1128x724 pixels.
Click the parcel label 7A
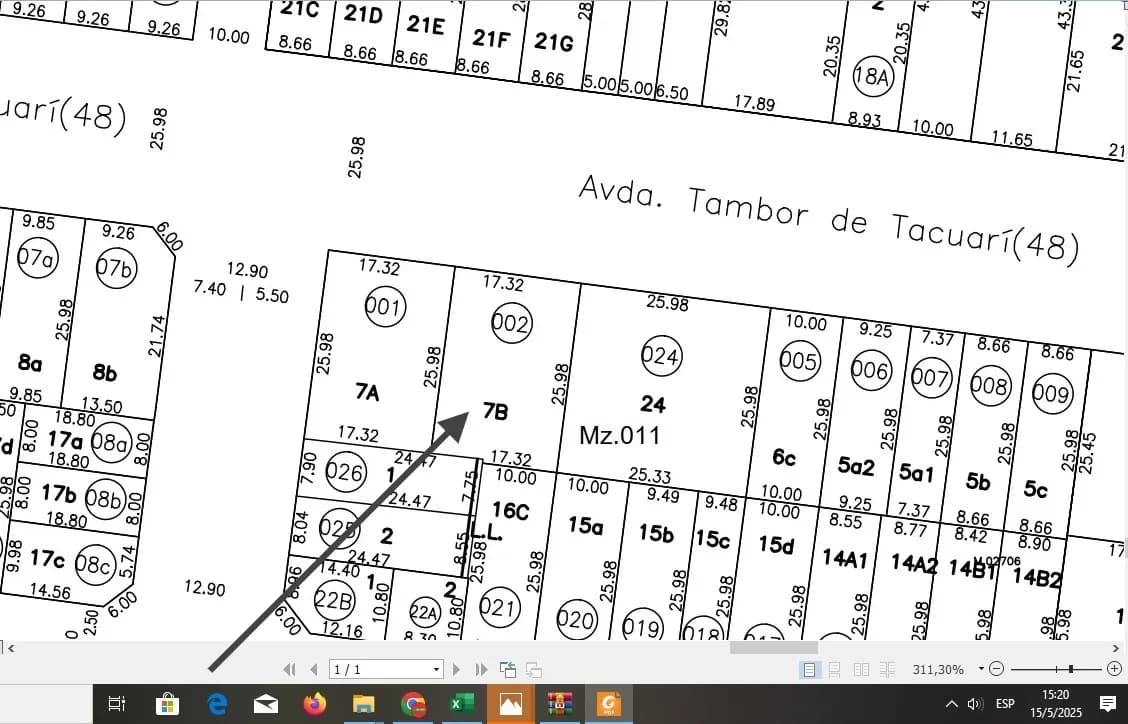pos(368,392)
